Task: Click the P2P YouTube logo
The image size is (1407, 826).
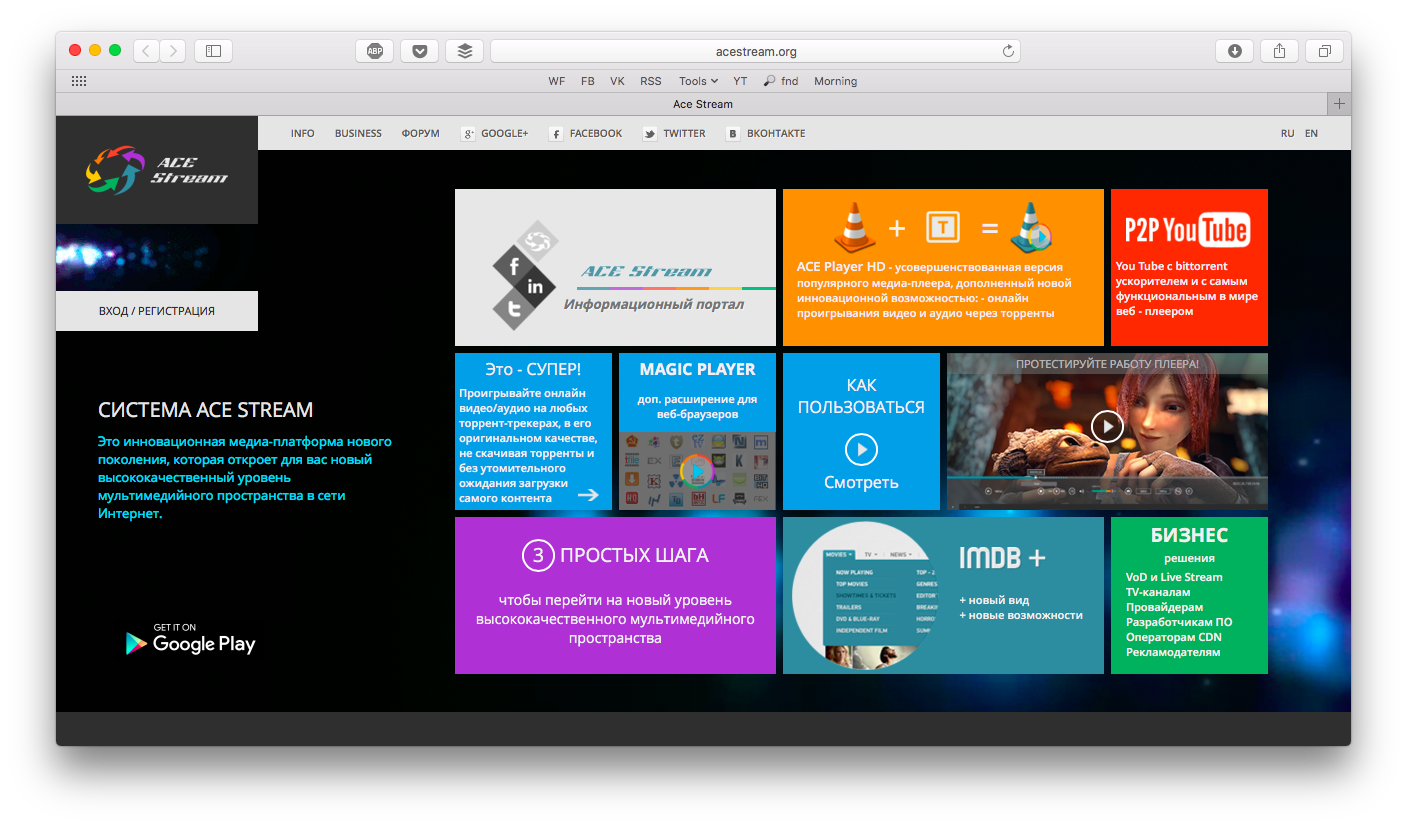Action: [1187, 231]
